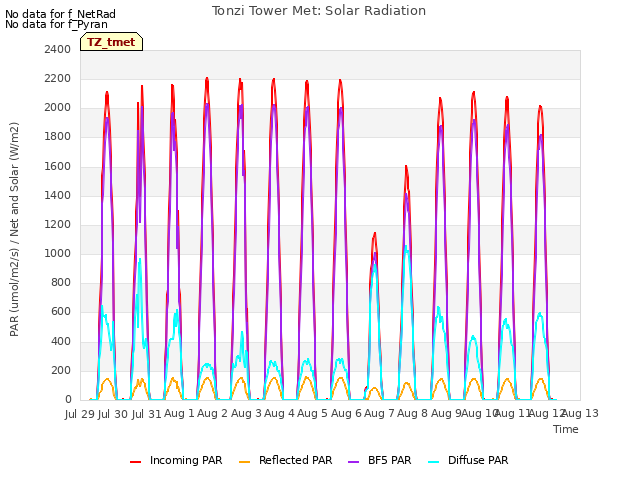Image resolution: width=640 pixels, height=480 pixels.
Task: Click the Aug 1 x-axis date label
Action: 179,413
